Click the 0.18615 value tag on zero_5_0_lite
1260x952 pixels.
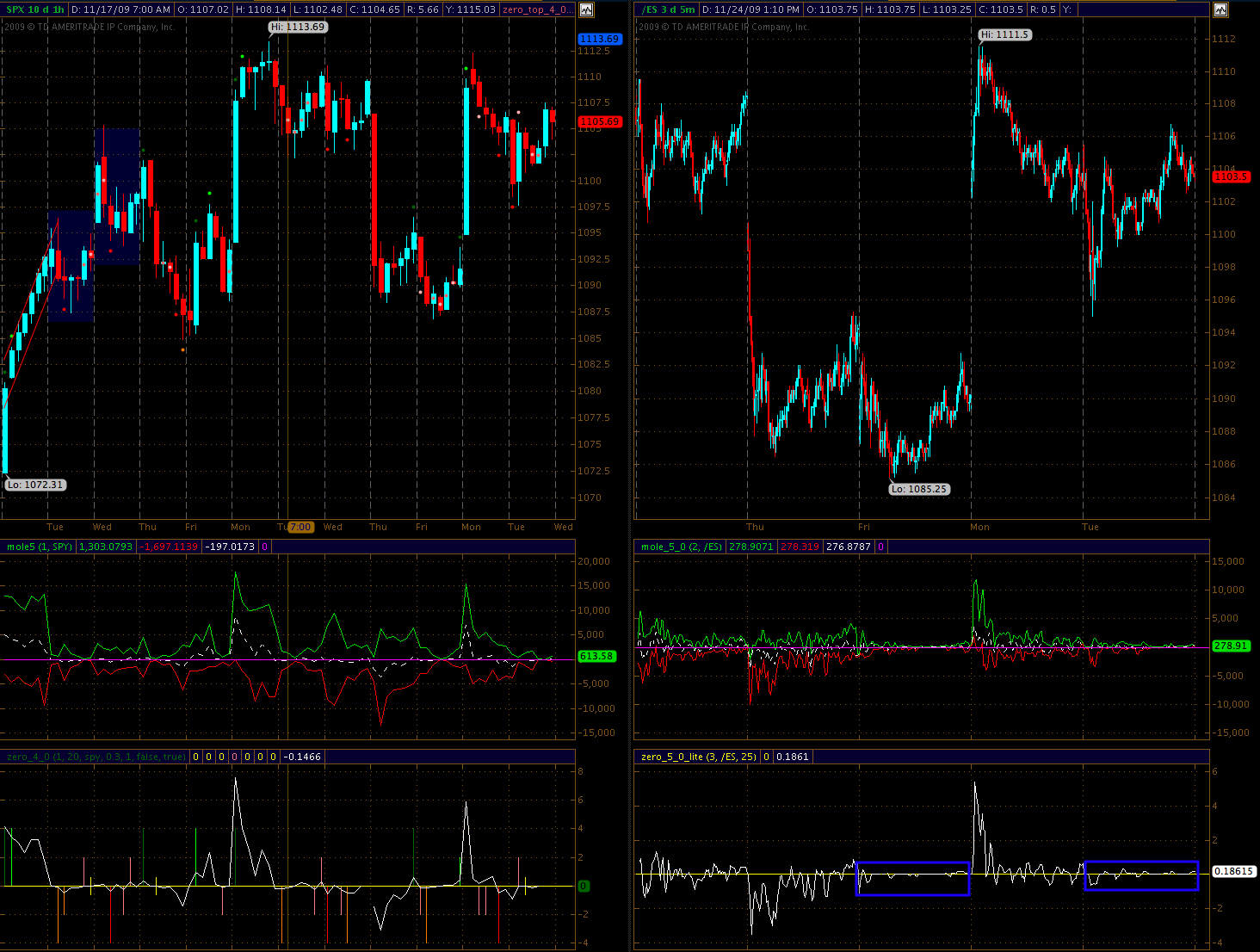click(1232, 871)
